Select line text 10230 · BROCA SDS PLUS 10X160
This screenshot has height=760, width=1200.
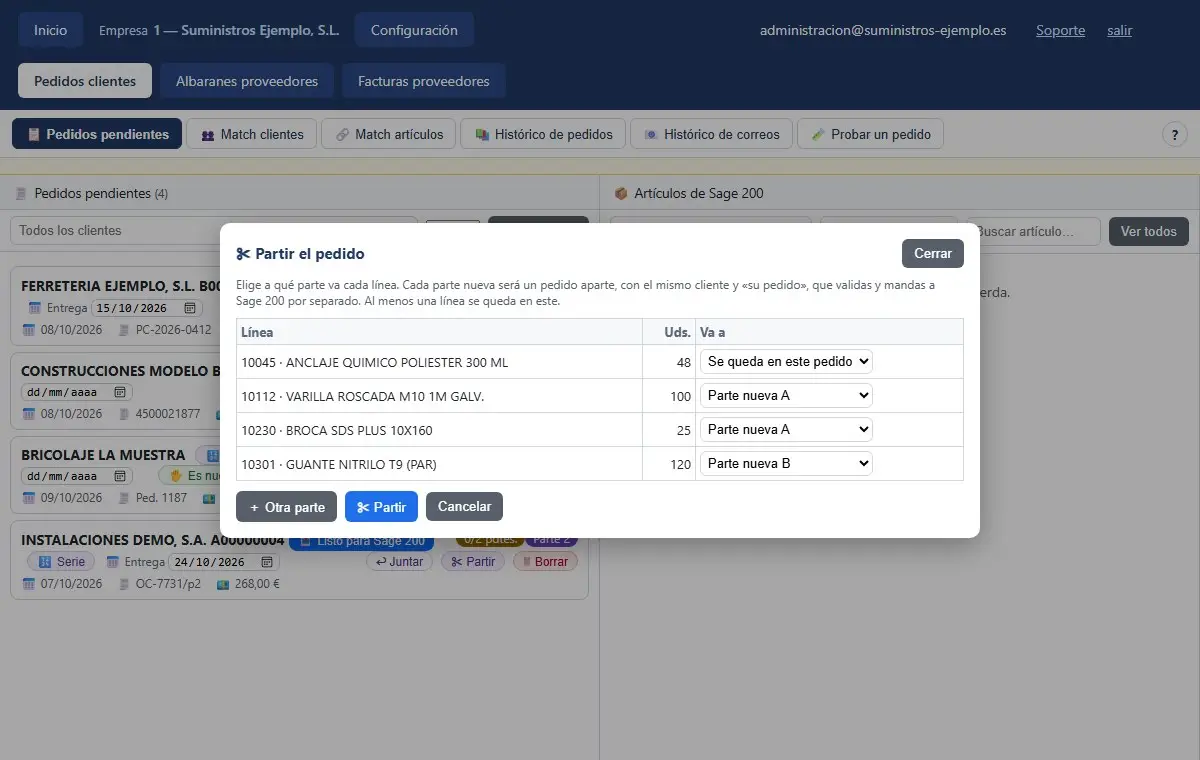coord(337,430)
